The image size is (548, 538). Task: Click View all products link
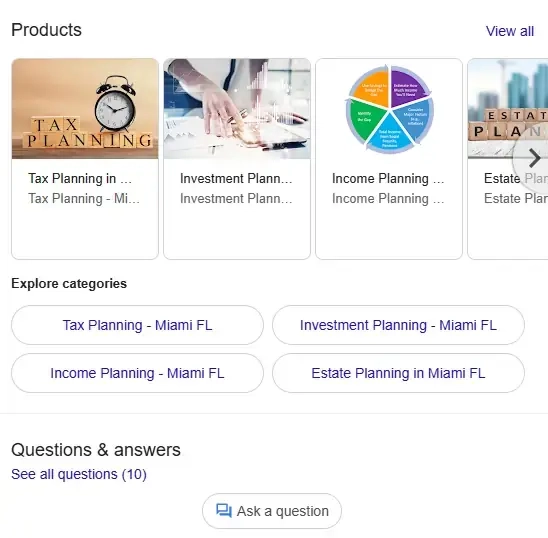click(x=510, y=31)
